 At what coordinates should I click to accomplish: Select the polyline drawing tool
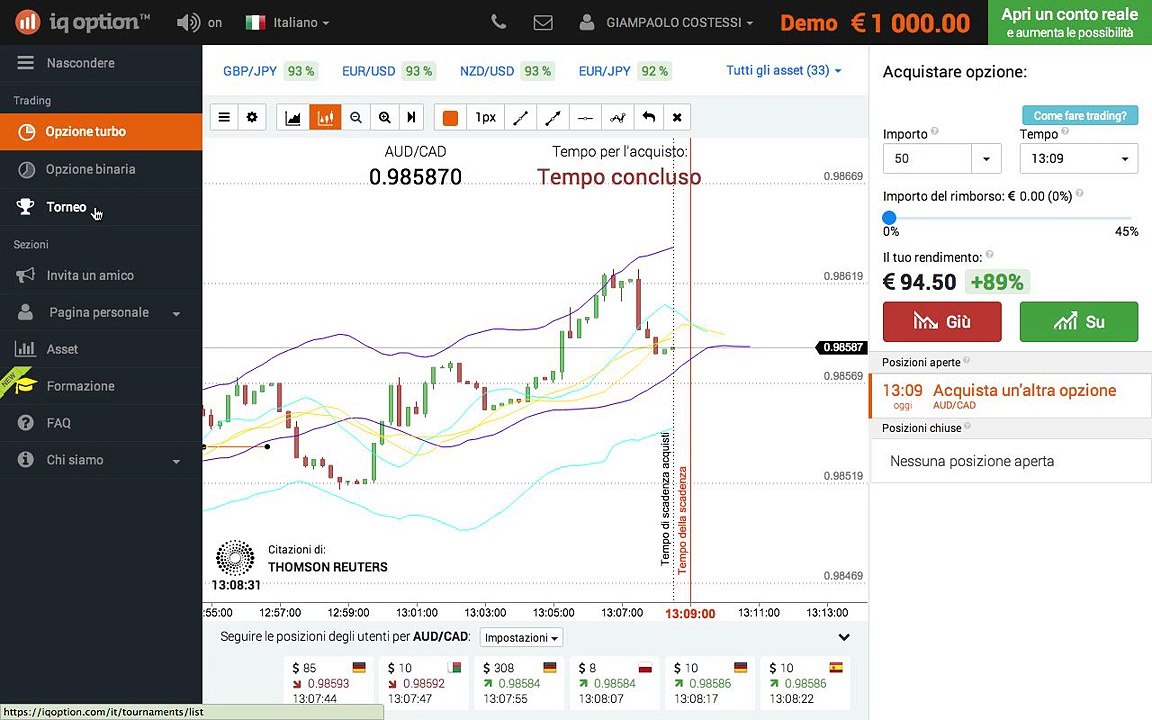617,118
